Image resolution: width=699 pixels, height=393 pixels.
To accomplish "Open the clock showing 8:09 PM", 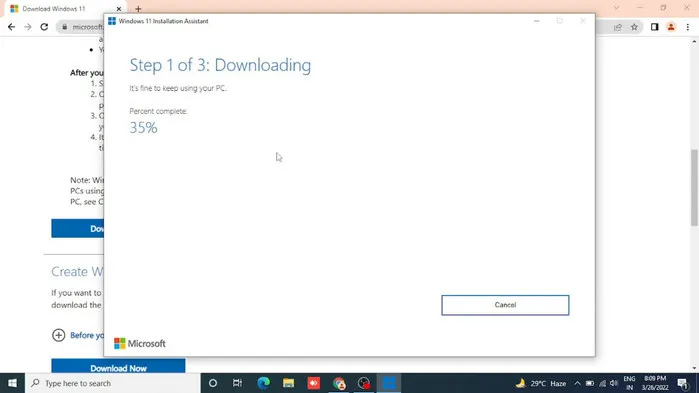I will point(655,383).
